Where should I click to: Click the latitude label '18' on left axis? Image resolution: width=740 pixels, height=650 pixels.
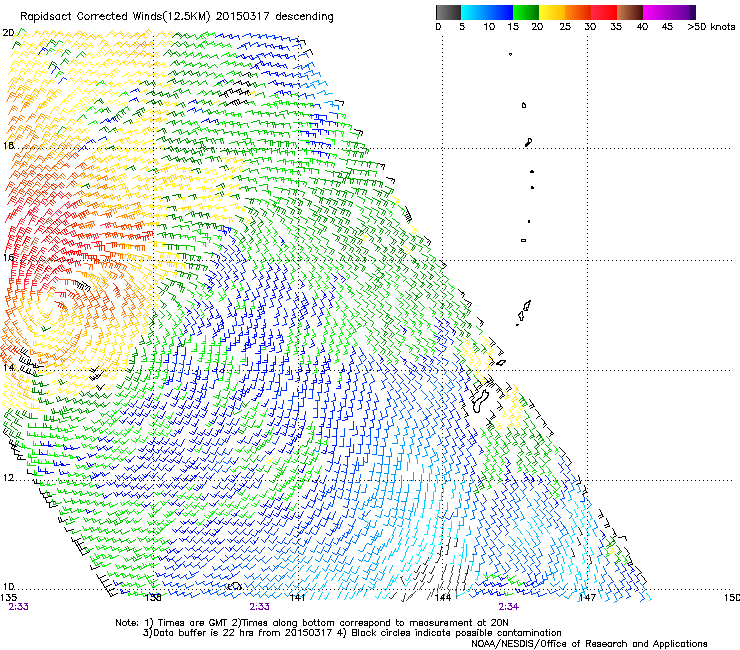click(x=8, y=145)
